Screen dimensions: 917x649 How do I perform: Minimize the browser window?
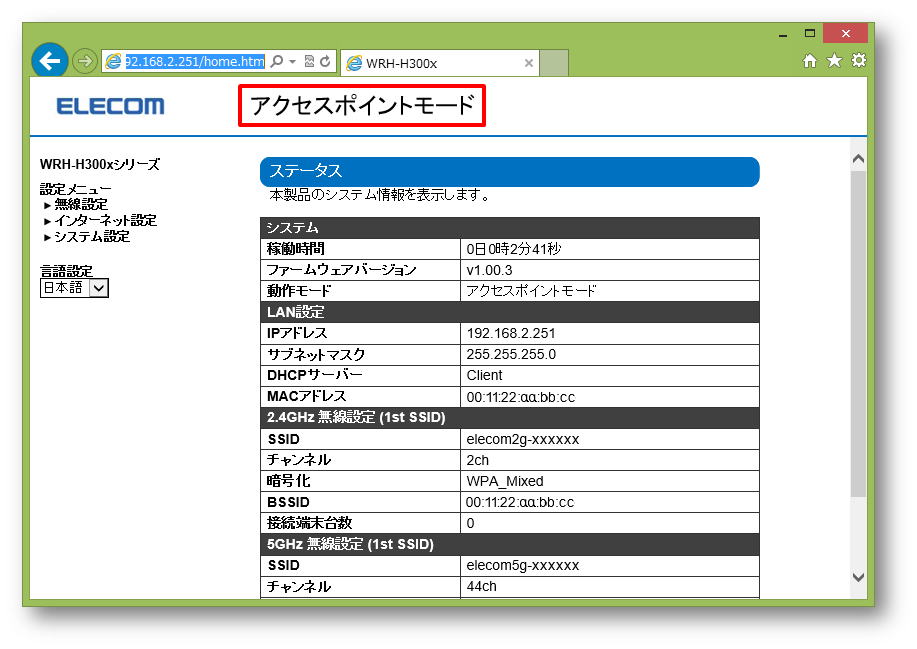[x=783, y=34]
